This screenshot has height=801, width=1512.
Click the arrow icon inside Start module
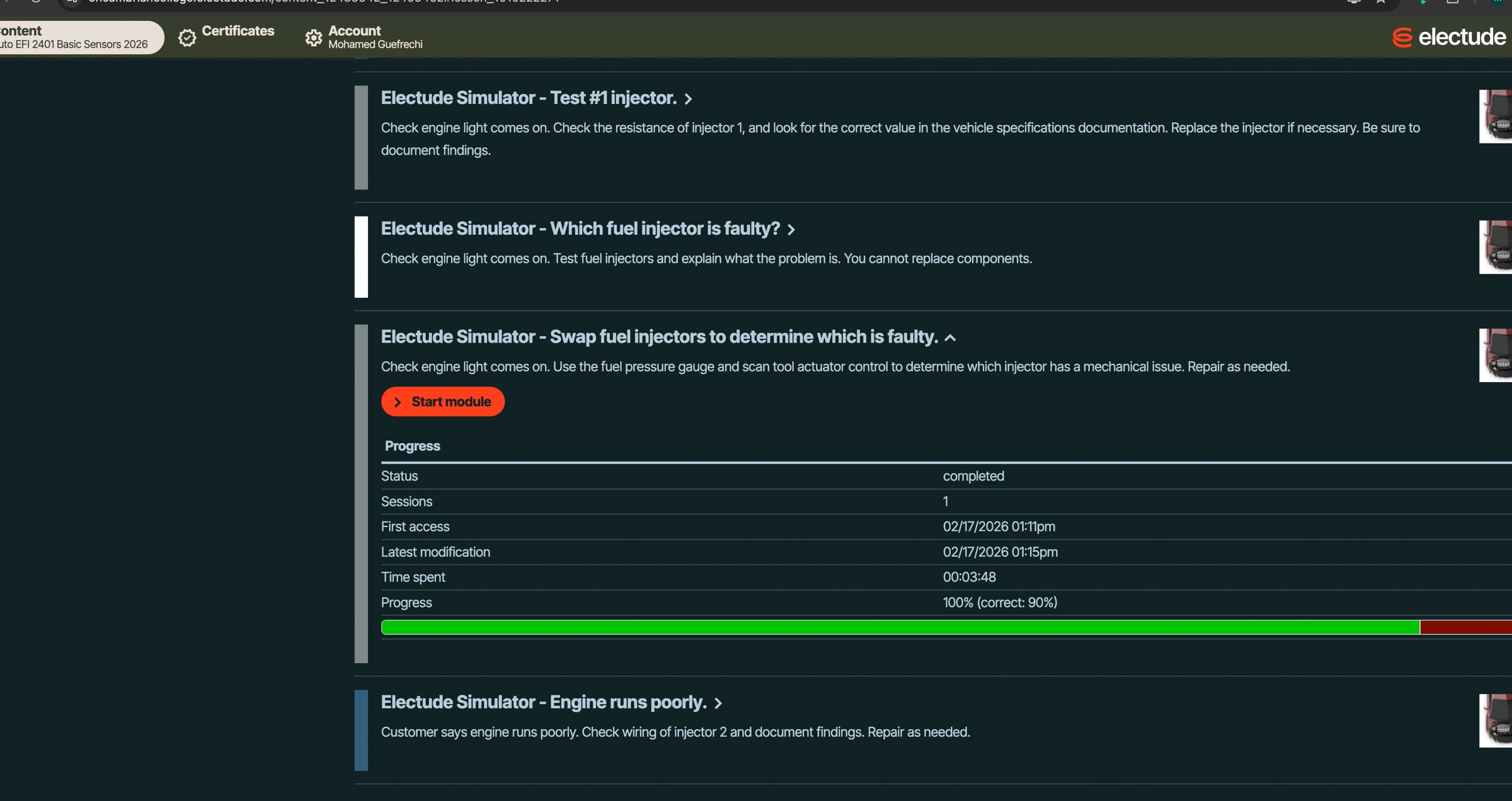[x=398, y=402]
